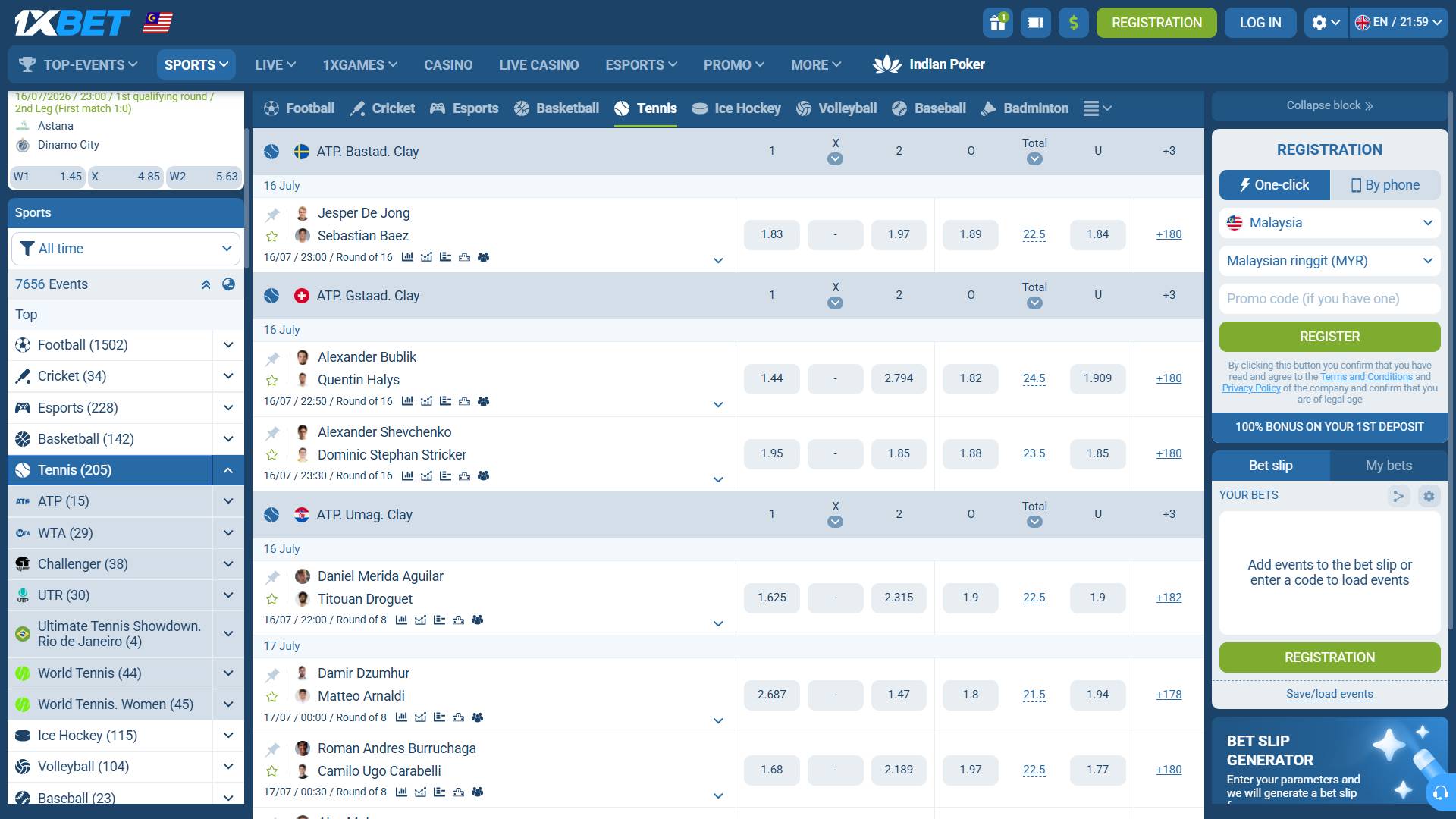Pin the Jesper De Jong match
Viewport: 1456px width, 819px height.
[x=272, y=215]
